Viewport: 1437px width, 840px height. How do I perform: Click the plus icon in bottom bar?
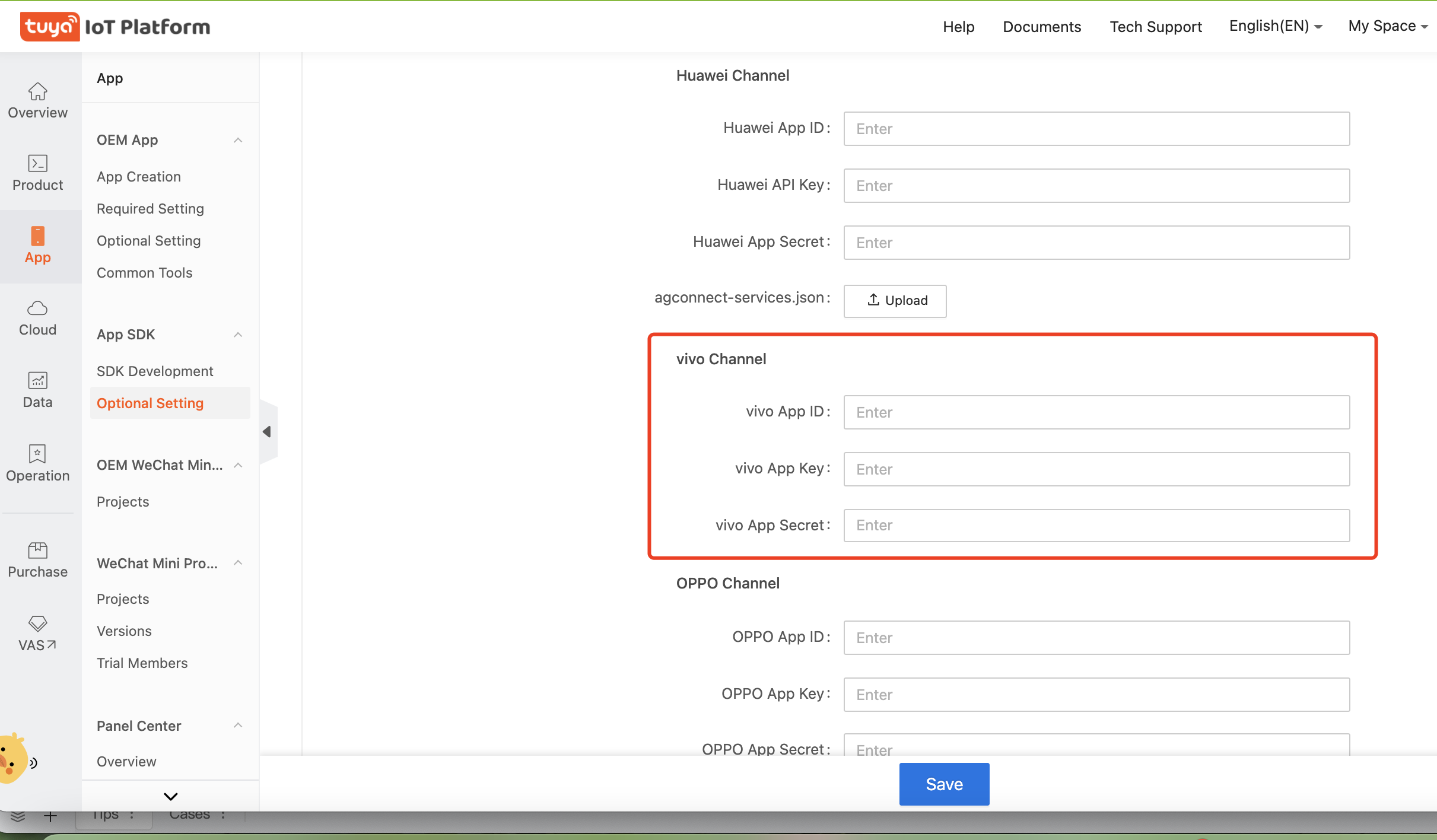[52, 815]
